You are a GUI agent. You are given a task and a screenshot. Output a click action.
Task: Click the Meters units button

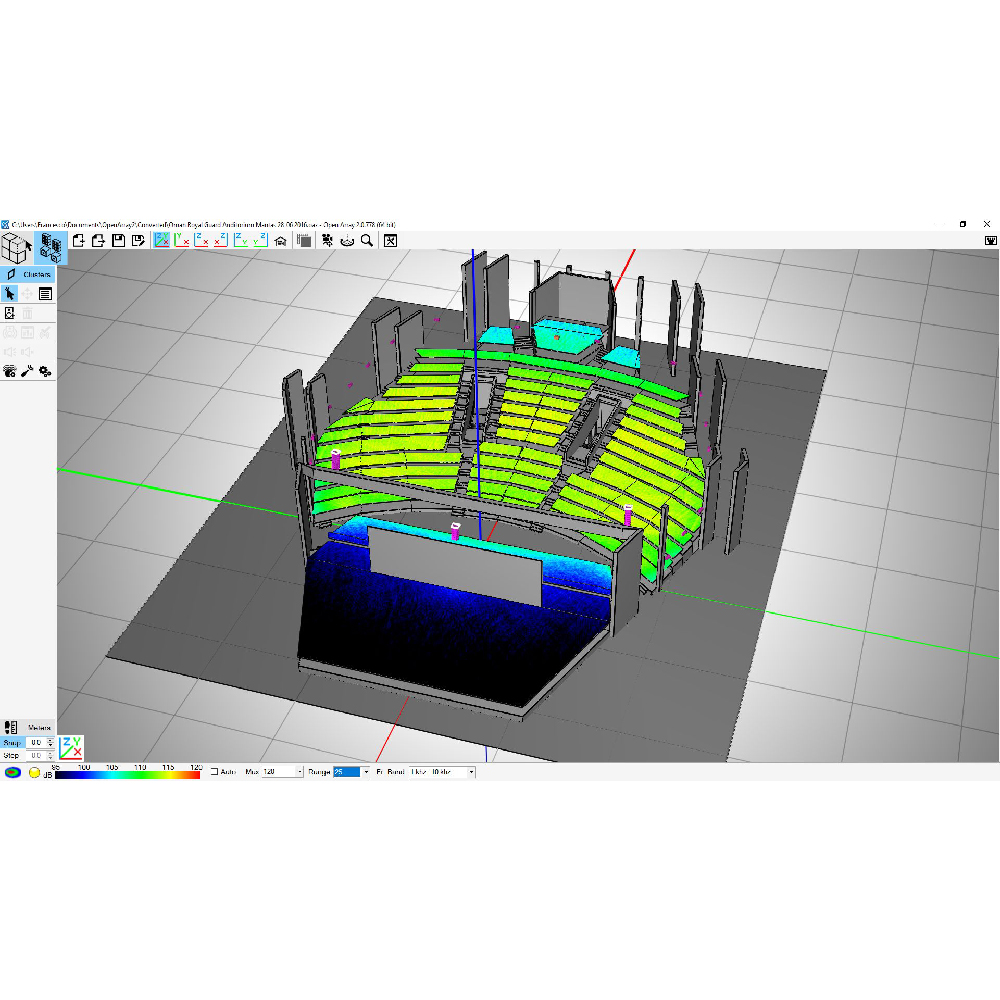tap(39, 727)
